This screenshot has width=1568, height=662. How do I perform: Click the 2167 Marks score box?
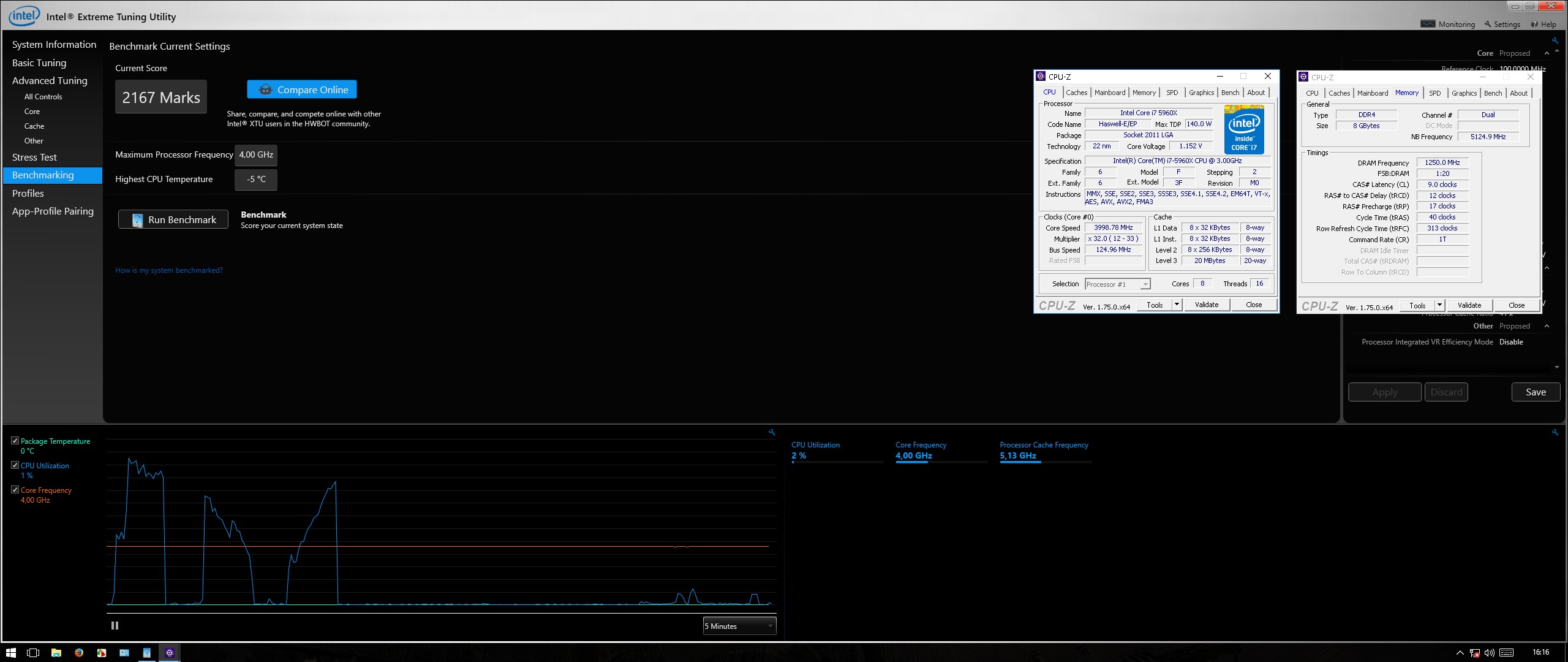click(161, 97)
